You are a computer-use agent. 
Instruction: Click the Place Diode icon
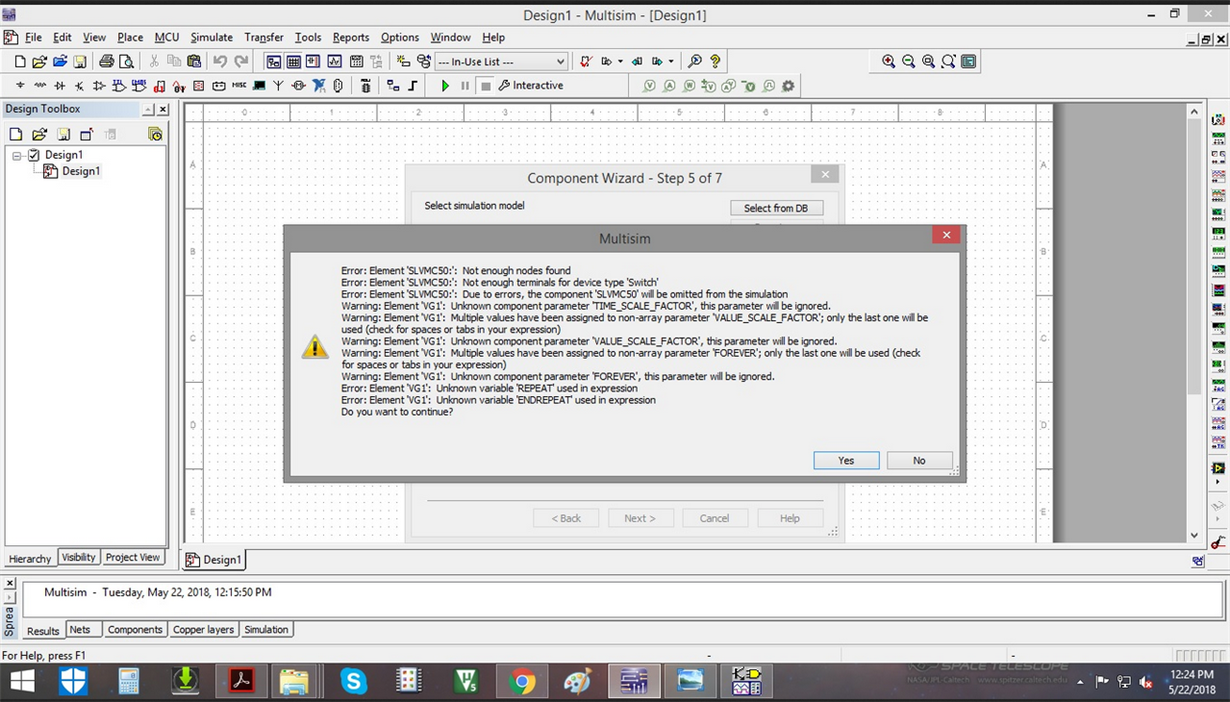click(x=60, y=86)
